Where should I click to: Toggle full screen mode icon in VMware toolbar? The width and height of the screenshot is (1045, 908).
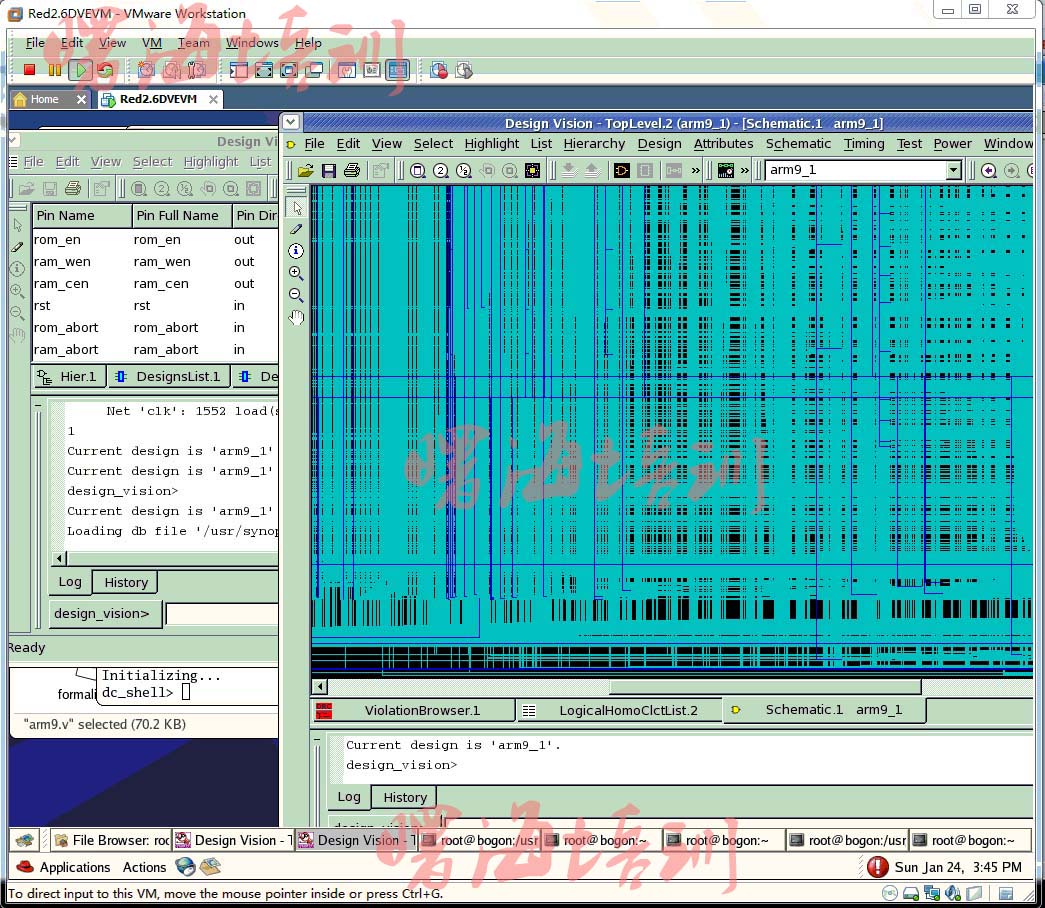tap(264, 70)
